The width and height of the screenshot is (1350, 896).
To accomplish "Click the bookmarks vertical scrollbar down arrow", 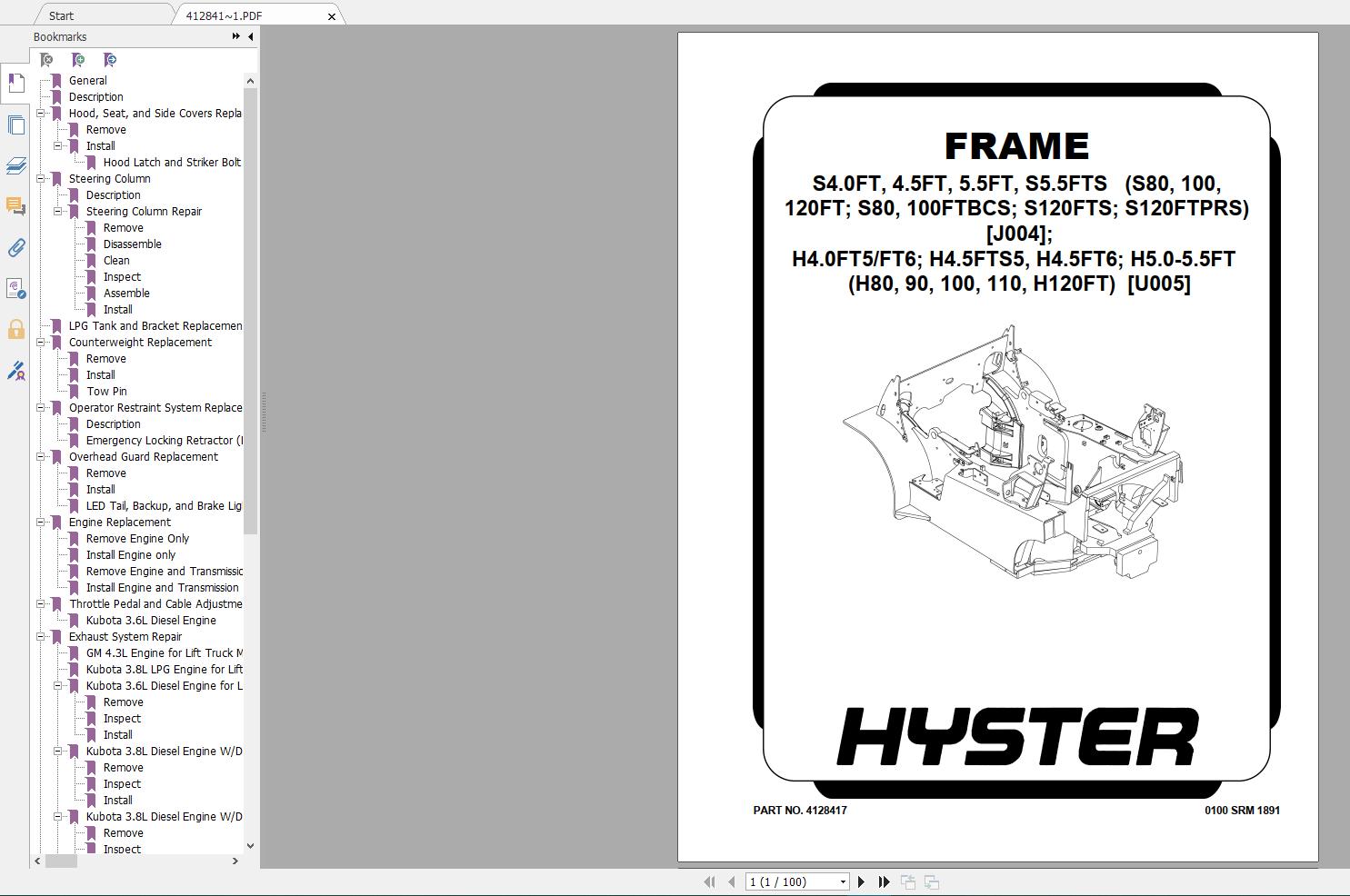I will coord(251,846).
